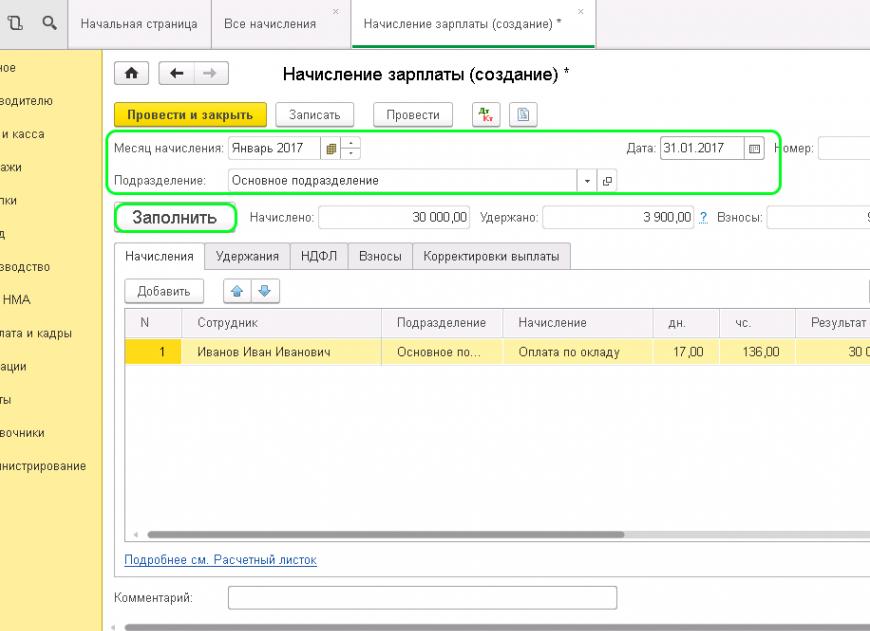The width and height of the screenshot is (870, 631).
Task: Move row up with blue arrow
Action: pos(237,291)
